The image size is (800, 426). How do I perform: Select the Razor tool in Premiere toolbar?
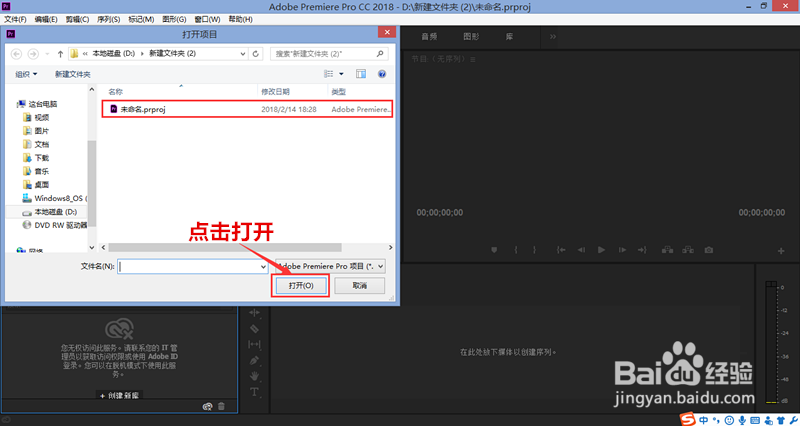pyautogui.click(x=254, y=329)
